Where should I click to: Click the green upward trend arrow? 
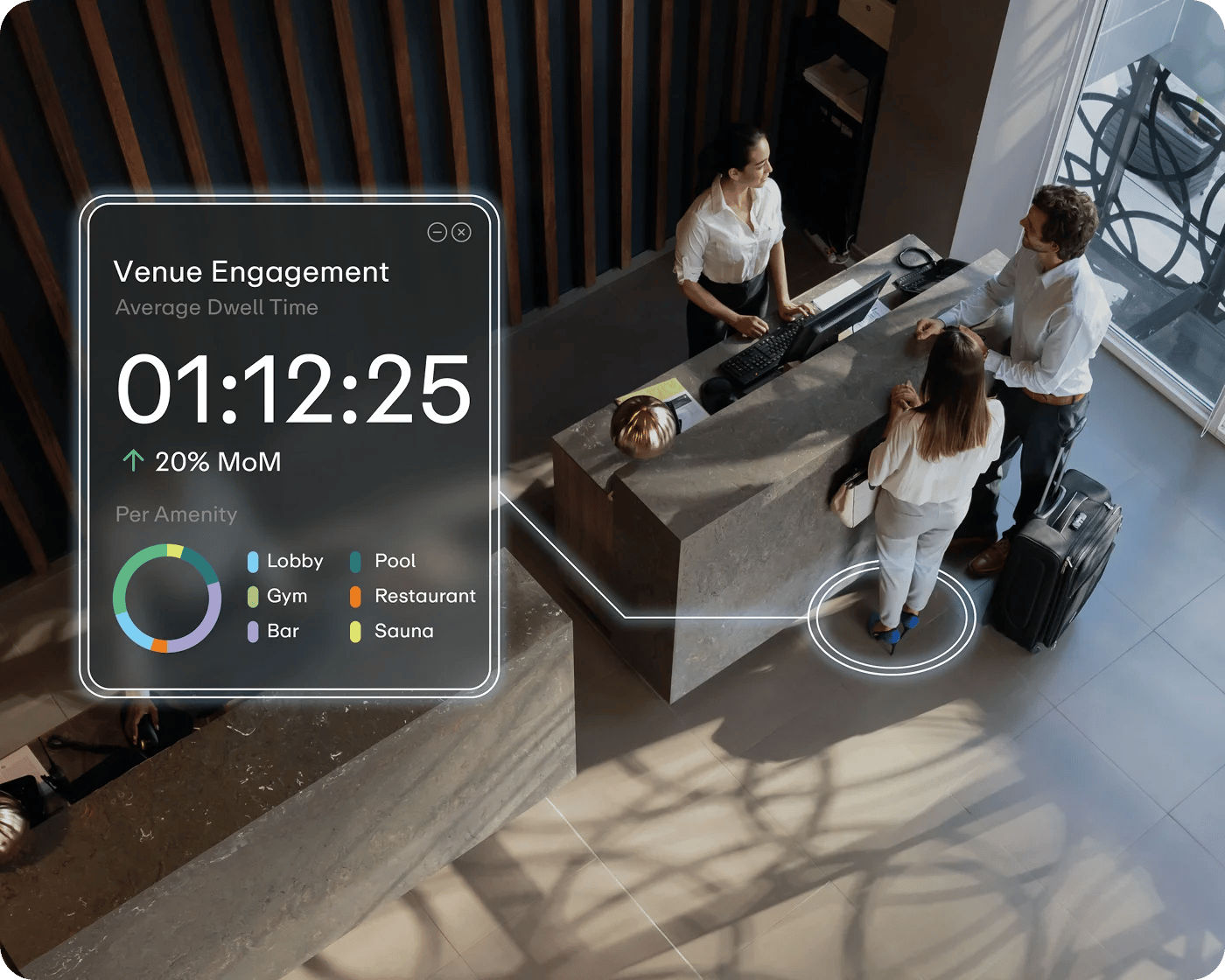tap(133, 460)
